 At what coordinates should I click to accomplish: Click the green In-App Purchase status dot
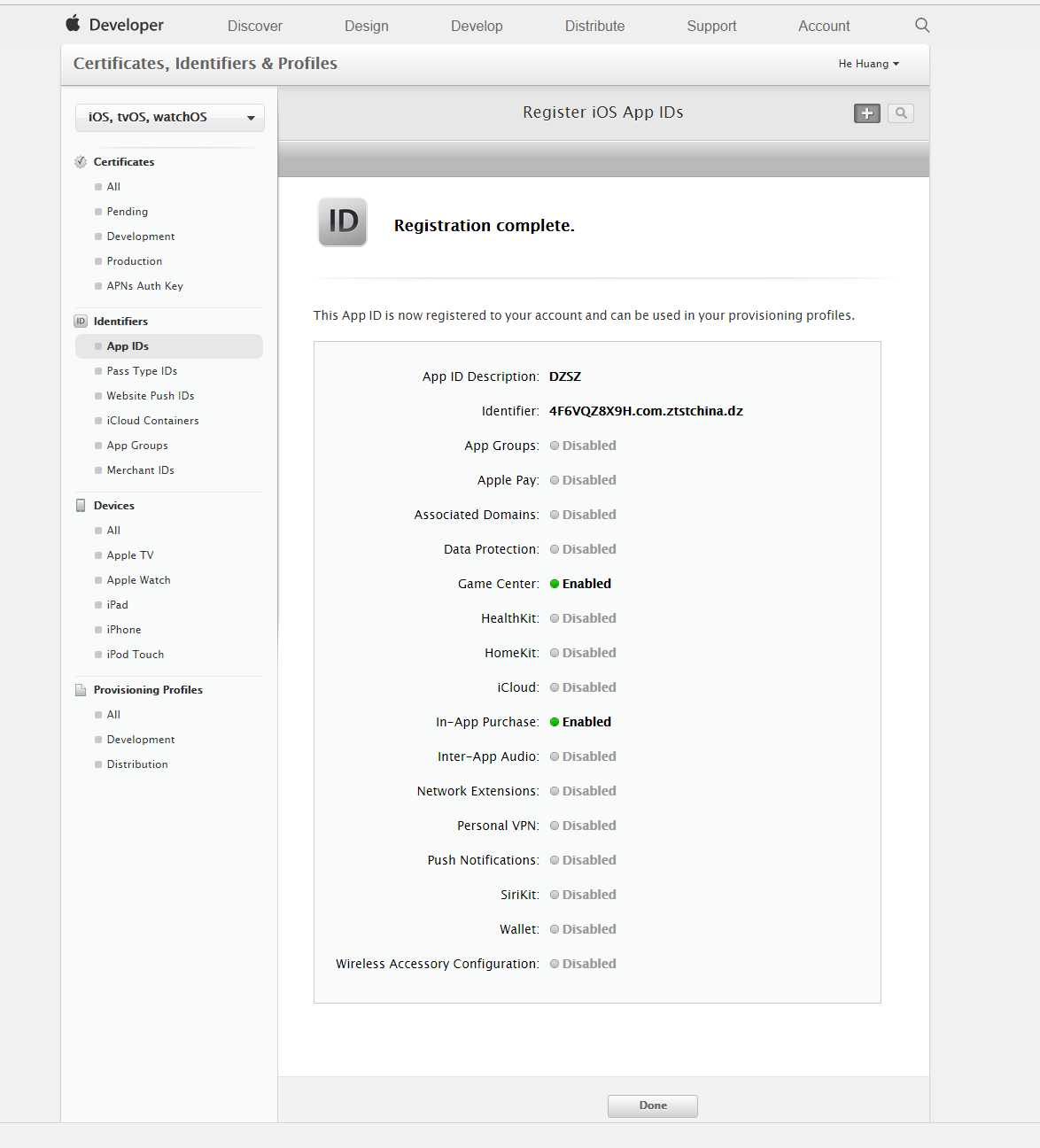(x=555, y=722)
